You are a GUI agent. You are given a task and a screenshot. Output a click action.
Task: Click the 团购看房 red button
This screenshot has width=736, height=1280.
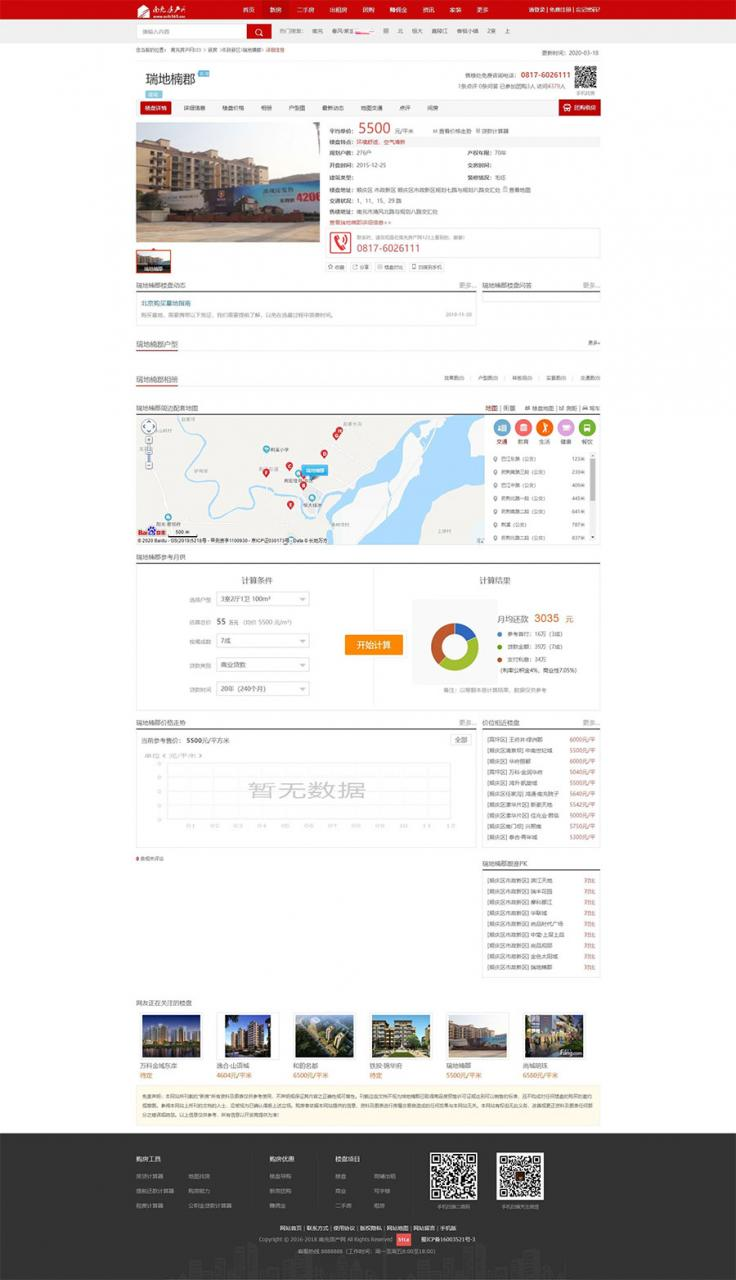[x=580, y=108]
